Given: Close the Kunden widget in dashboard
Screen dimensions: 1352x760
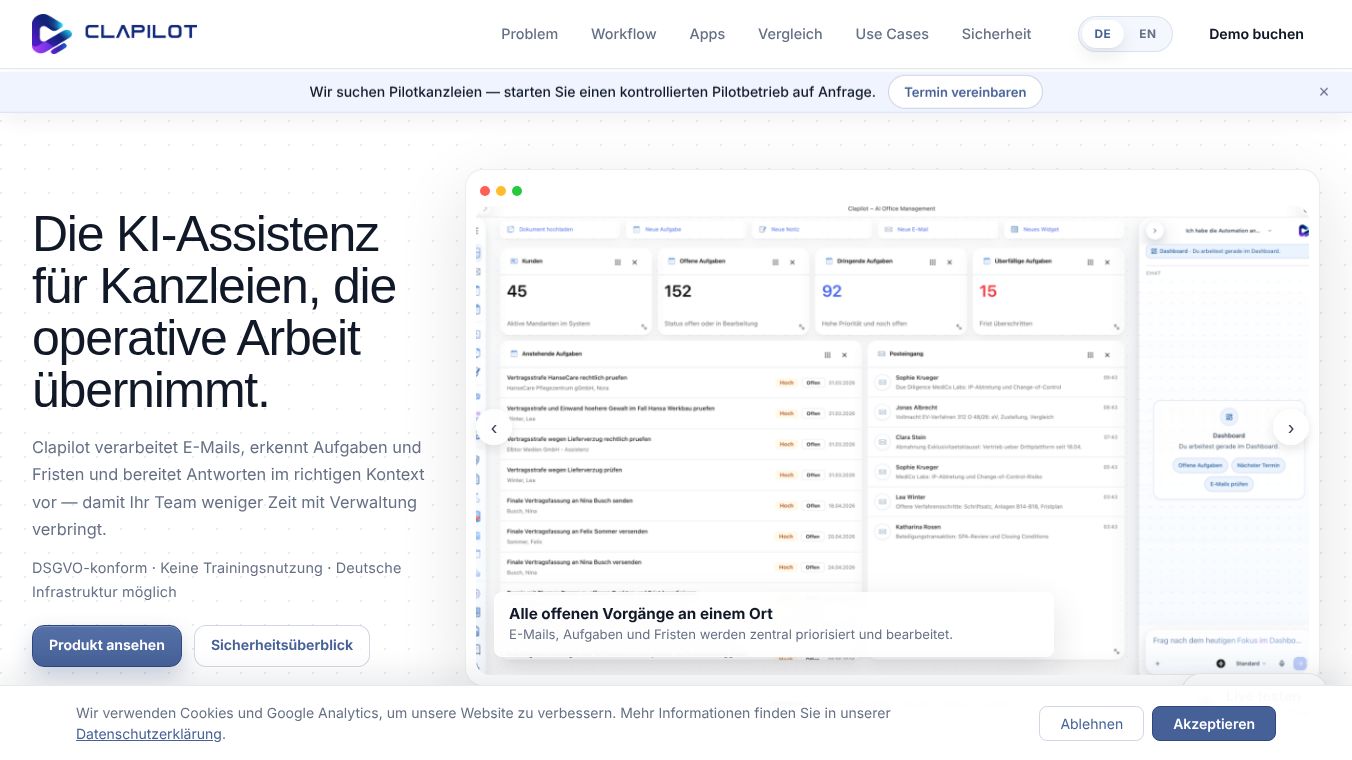Looking at the screenshot, I should [635, 262].
